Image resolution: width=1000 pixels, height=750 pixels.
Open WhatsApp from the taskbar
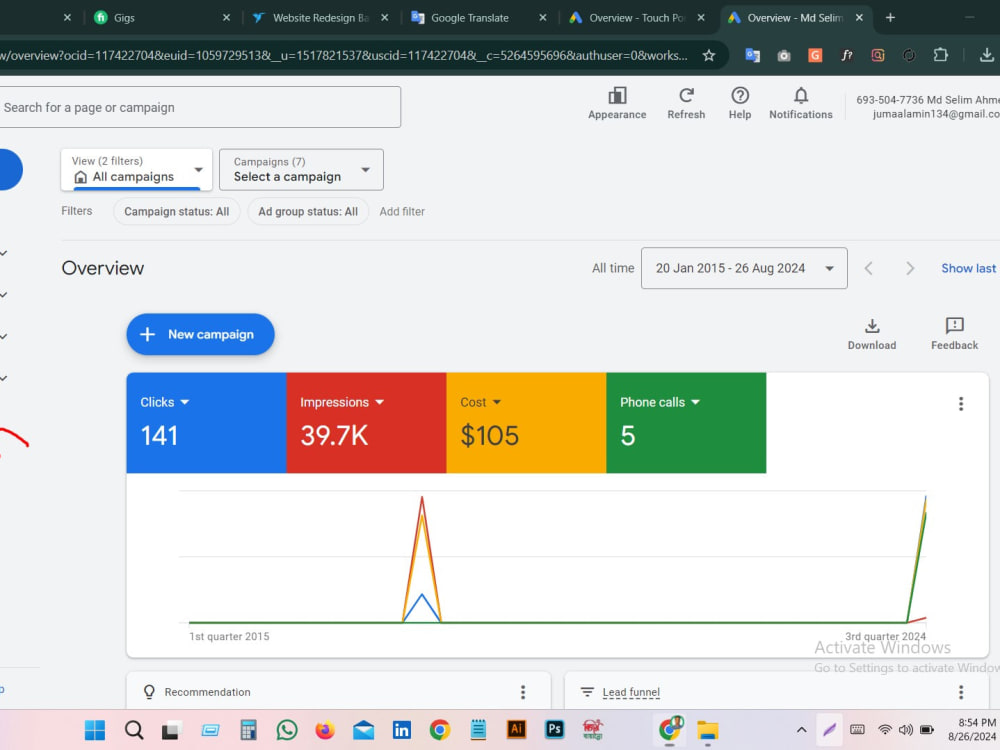click(x=287, y=730)
